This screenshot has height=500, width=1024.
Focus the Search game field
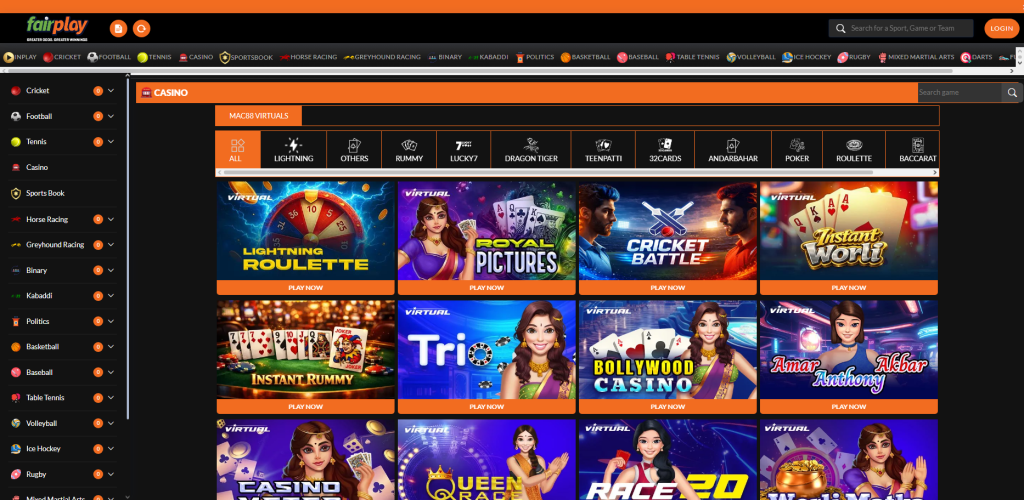[x=959, y=93]
